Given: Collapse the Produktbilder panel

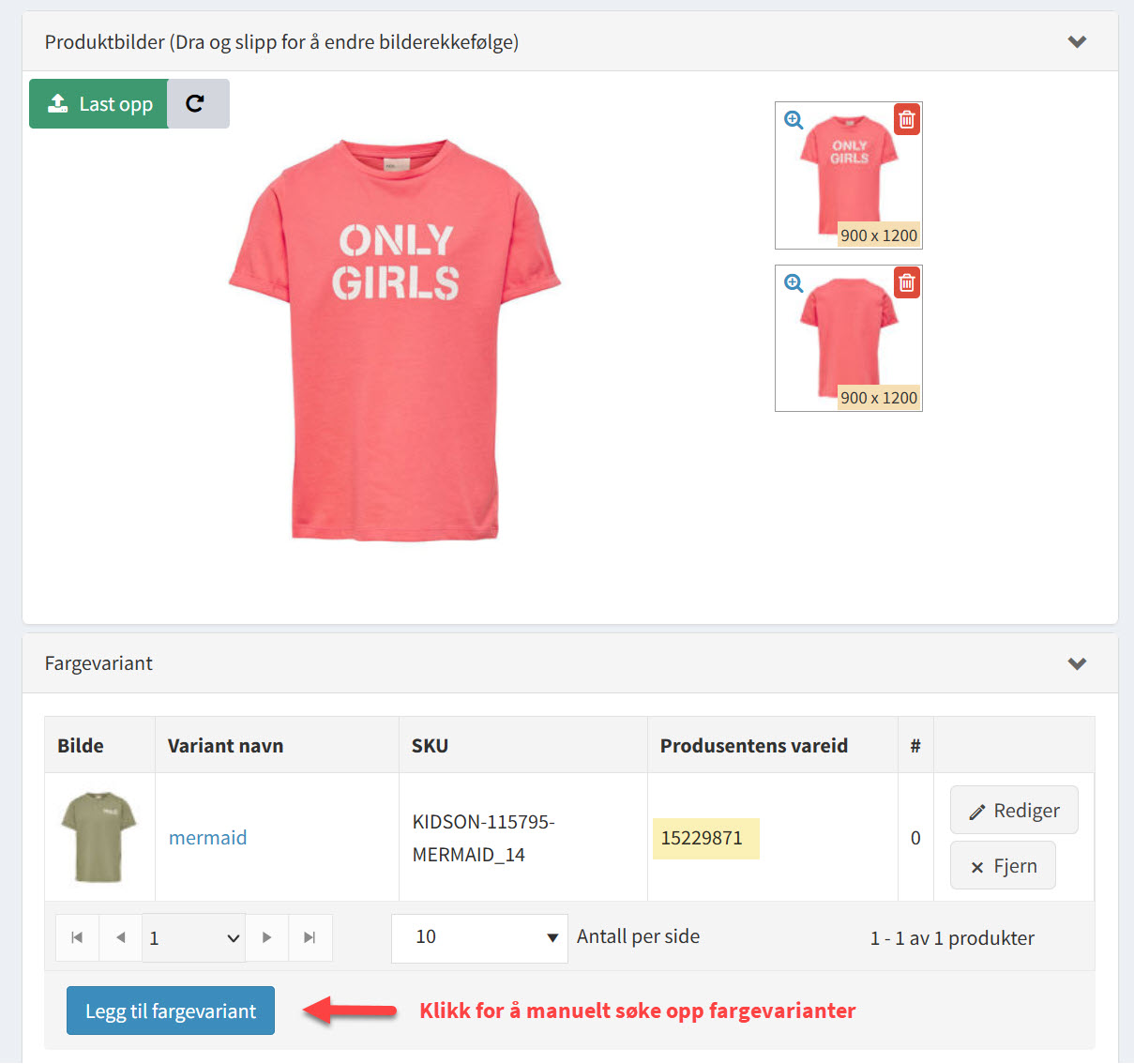Looking at the screenshot, I should (1077, 42).
